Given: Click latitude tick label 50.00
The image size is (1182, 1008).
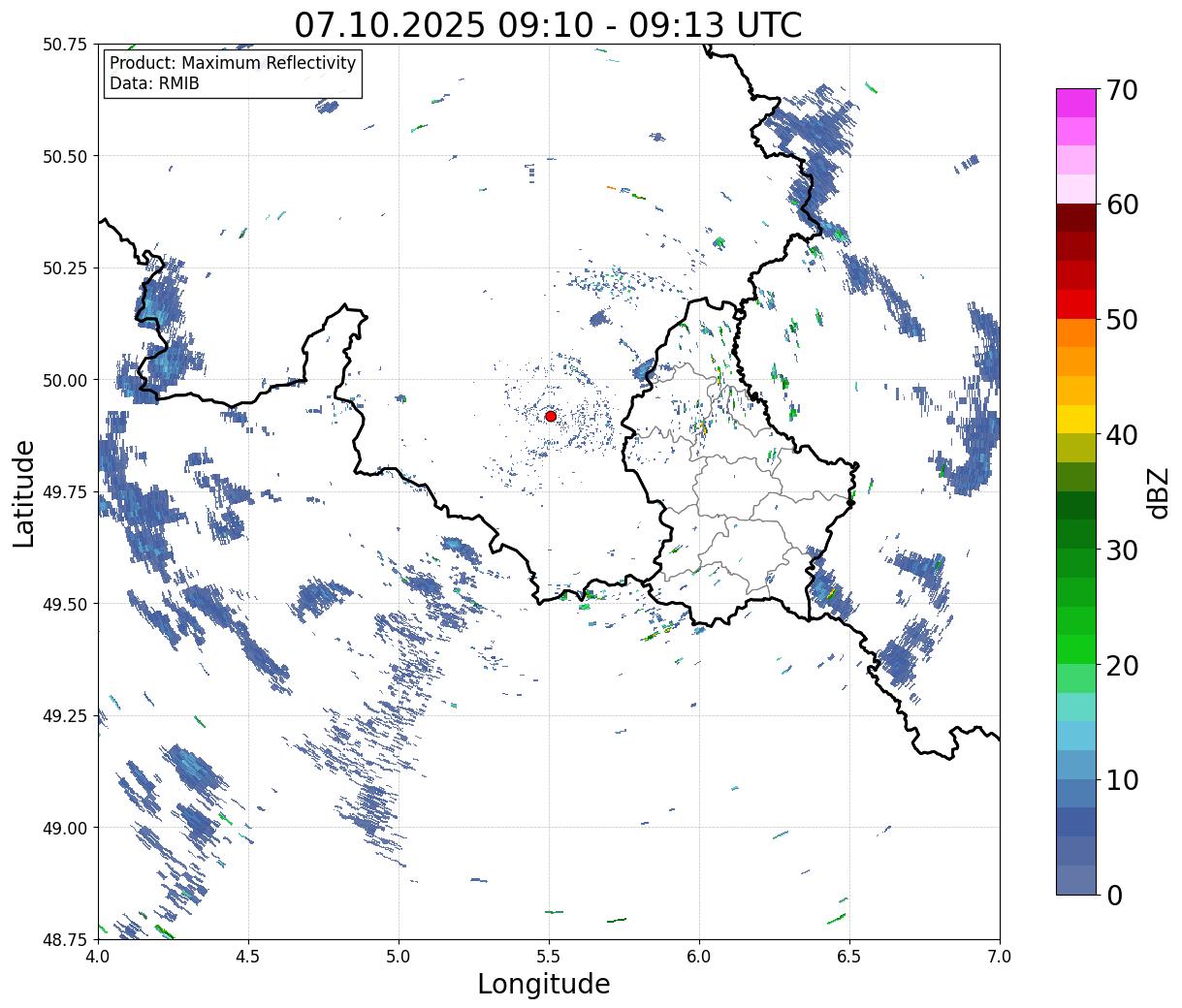Looking at the screenshot, I should (64, 380).
